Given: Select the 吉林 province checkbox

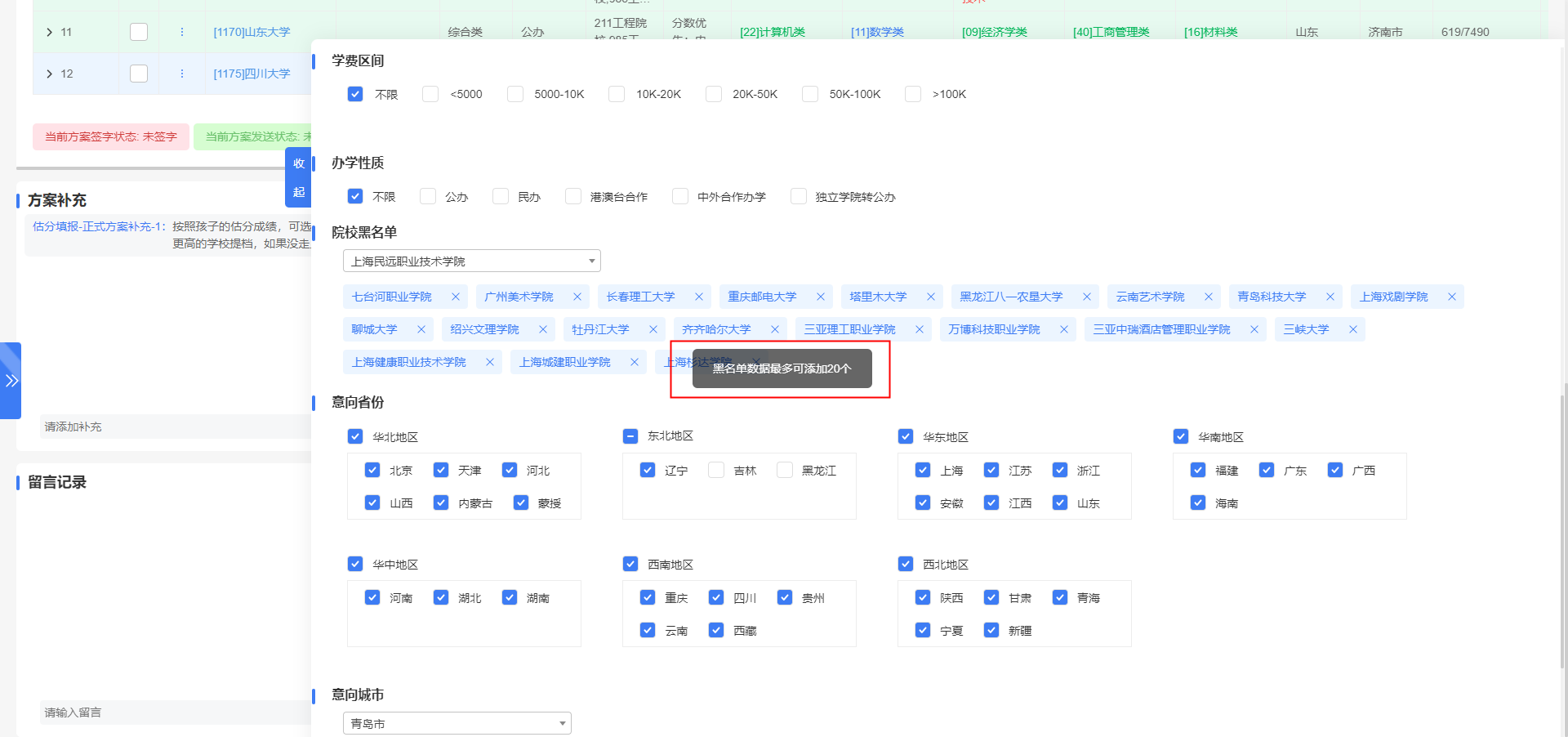Looking at the screenshot, I should point(716,470).
